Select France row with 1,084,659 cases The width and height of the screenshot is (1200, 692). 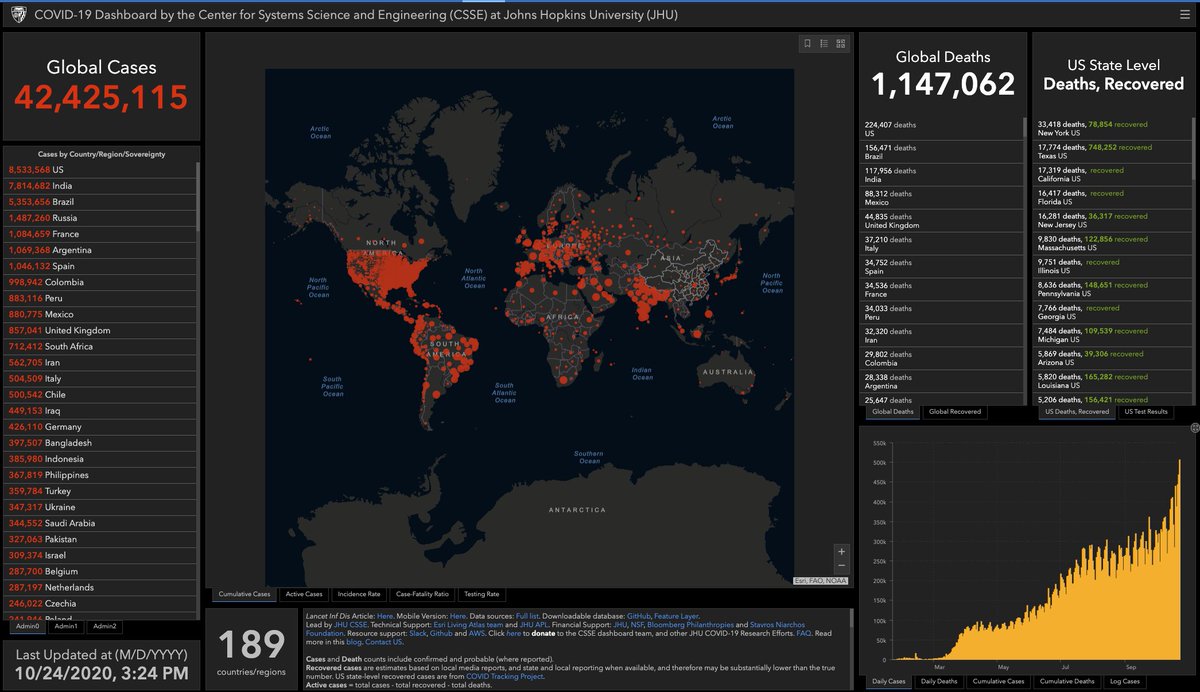(100, 234)
